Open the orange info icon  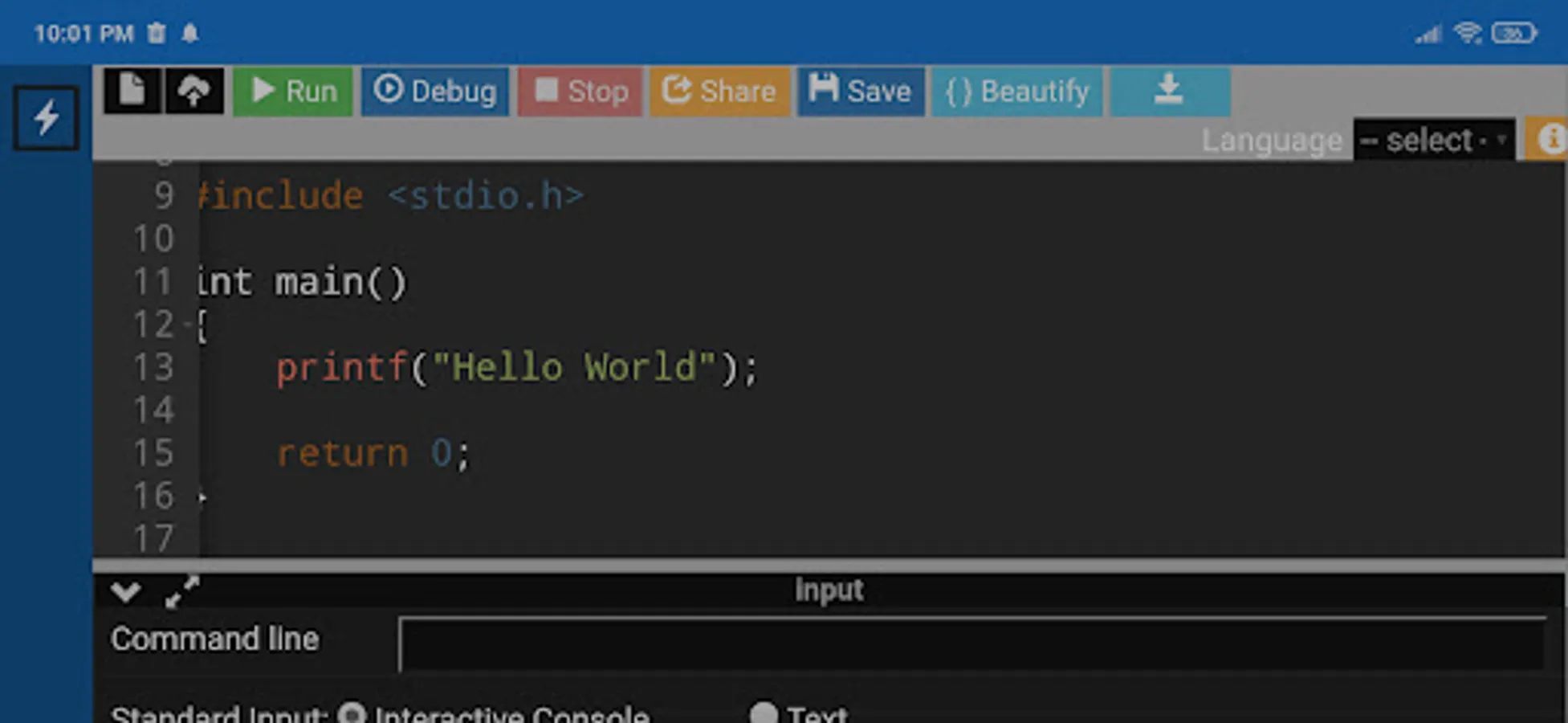point(1550,139)
